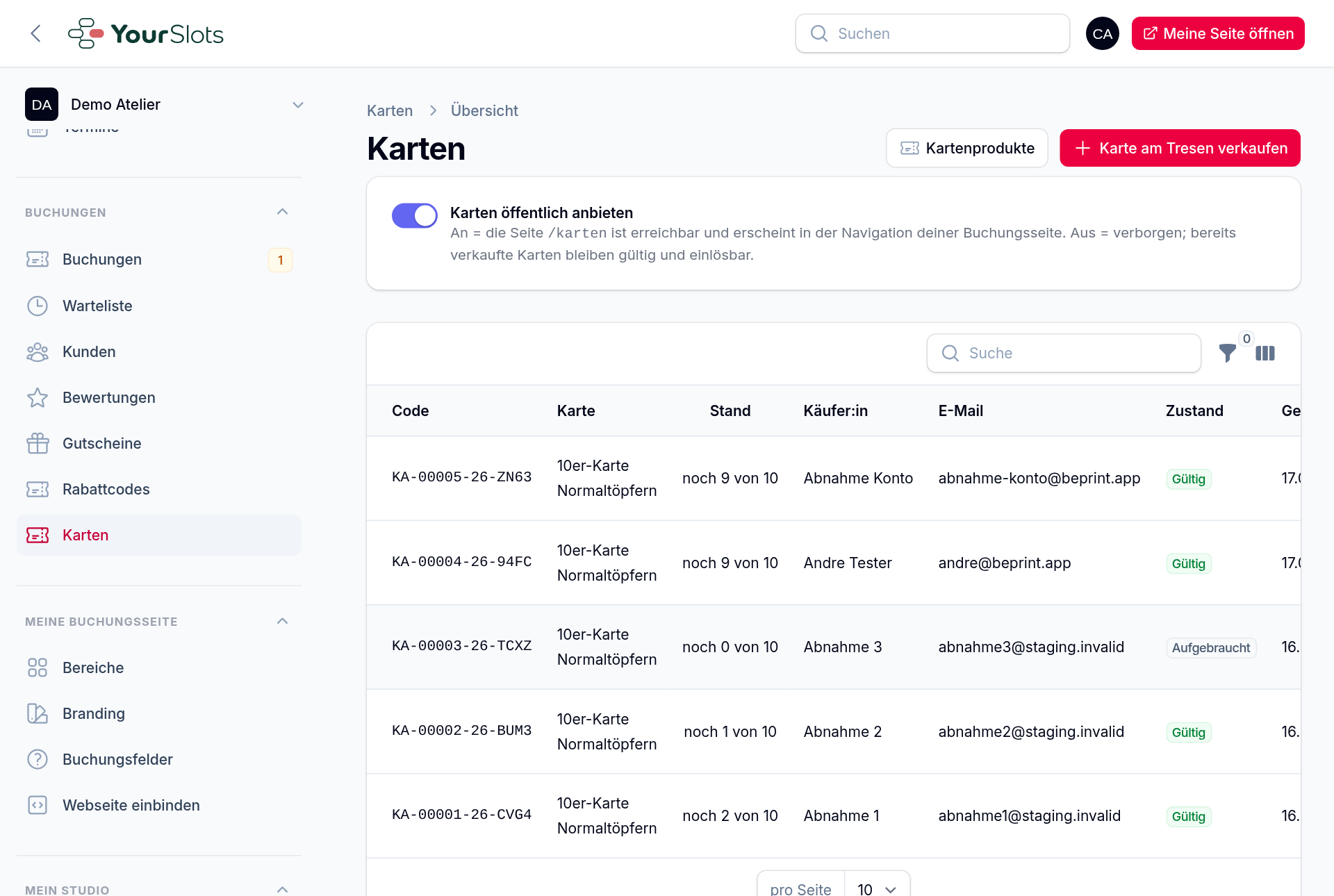Click card code KA-00001-26-CVG4
The image size is (1334, 896).
tap(461, 815)
